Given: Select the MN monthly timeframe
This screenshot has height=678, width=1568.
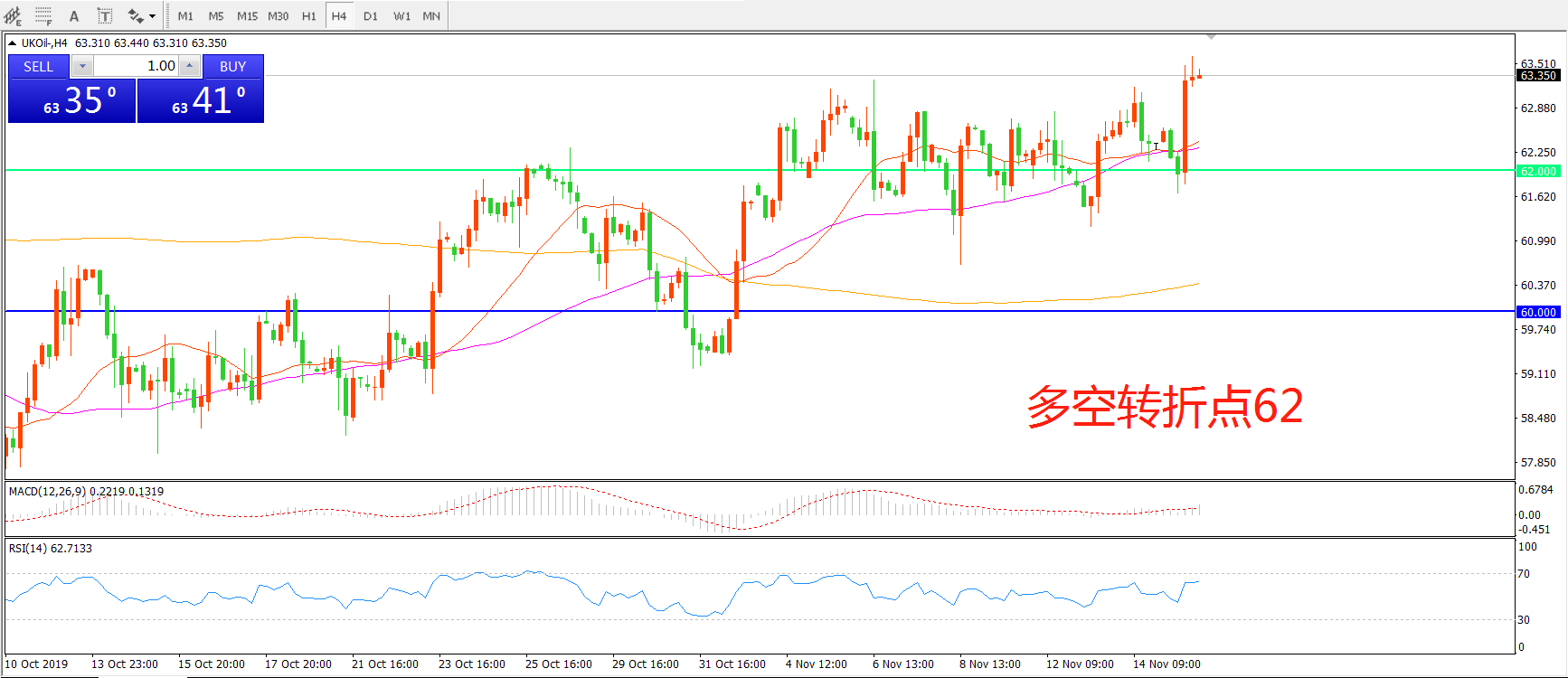Looking at the screenshot, I should [x=431, y=16].
